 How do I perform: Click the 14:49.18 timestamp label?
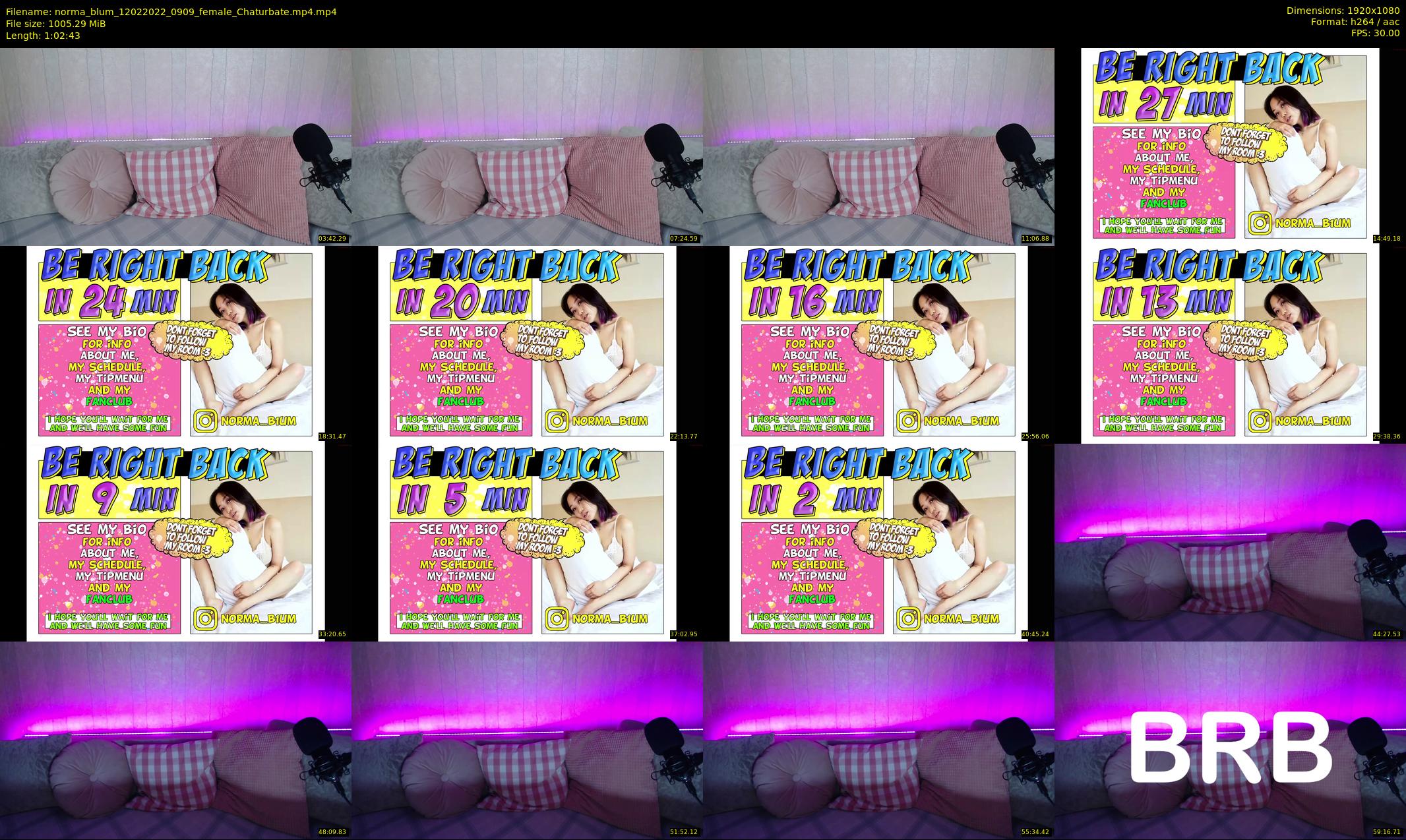pyautogui.click(x=1389, y=239)
